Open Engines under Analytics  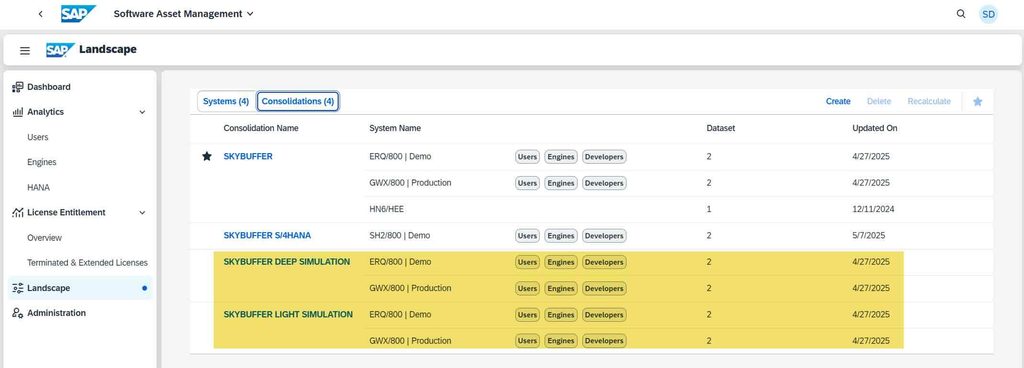pyautogui.click(x=42, y=162)
